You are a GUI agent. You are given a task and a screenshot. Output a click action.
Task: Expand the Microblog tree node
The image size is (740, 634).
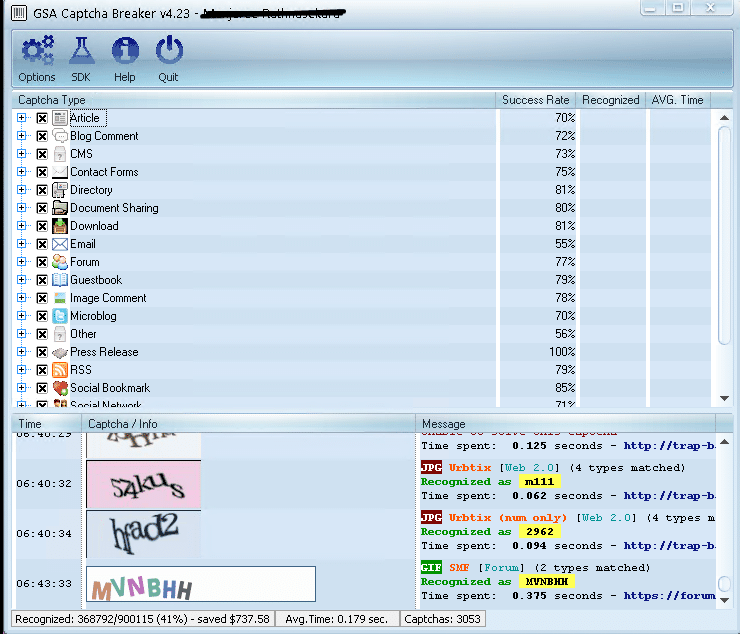pyautogui.click(x=21, y=315)
